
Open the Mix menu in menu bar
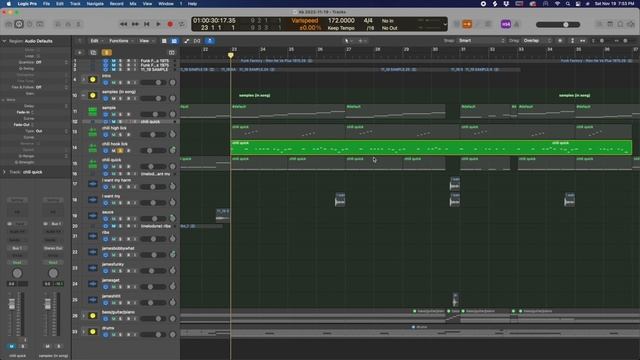pyautogui.click(x=133, y=4)
